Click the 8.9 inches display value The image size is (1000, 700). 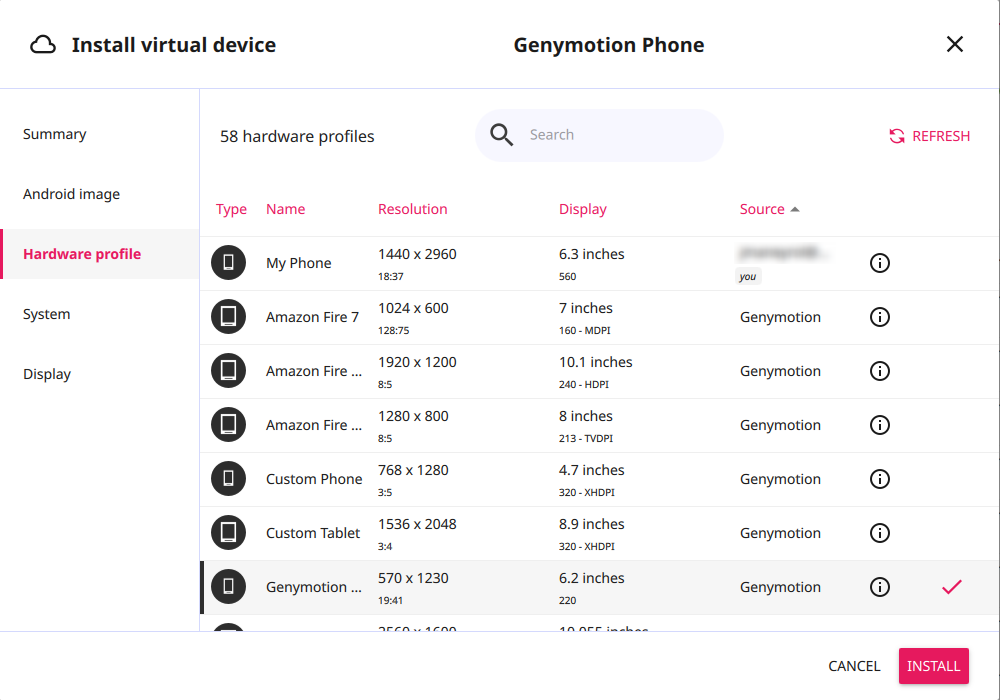click(592, 524)
